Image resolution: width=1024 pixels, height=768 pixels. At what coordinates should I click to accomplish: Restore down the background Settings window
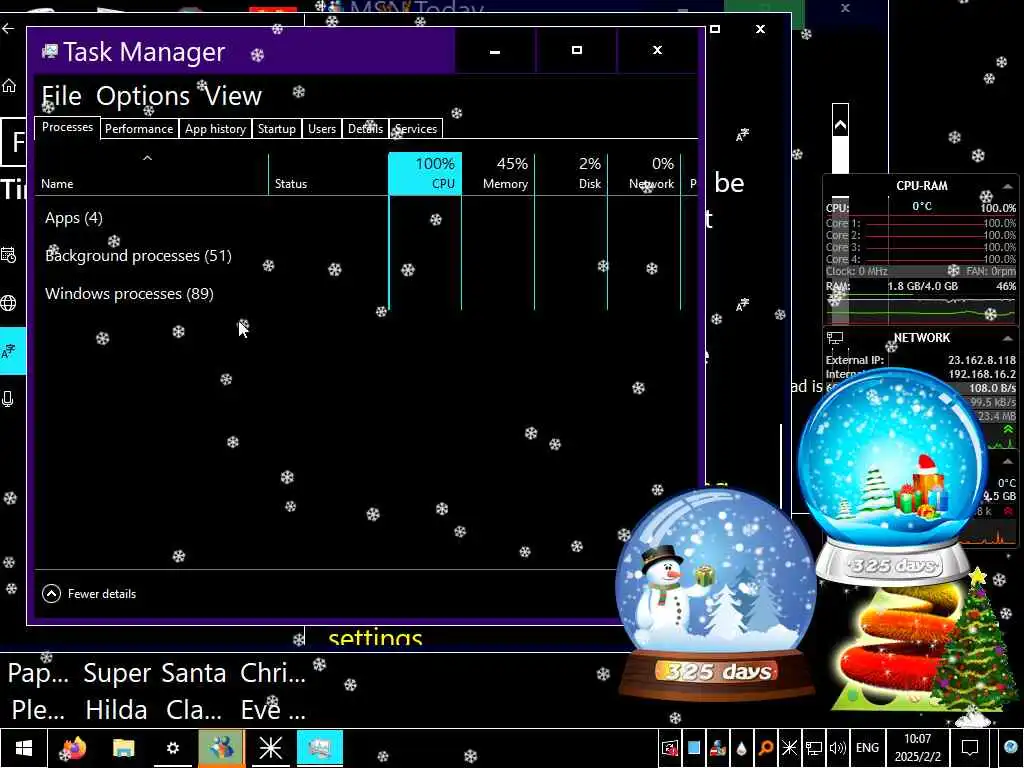(x=715, y=29)
